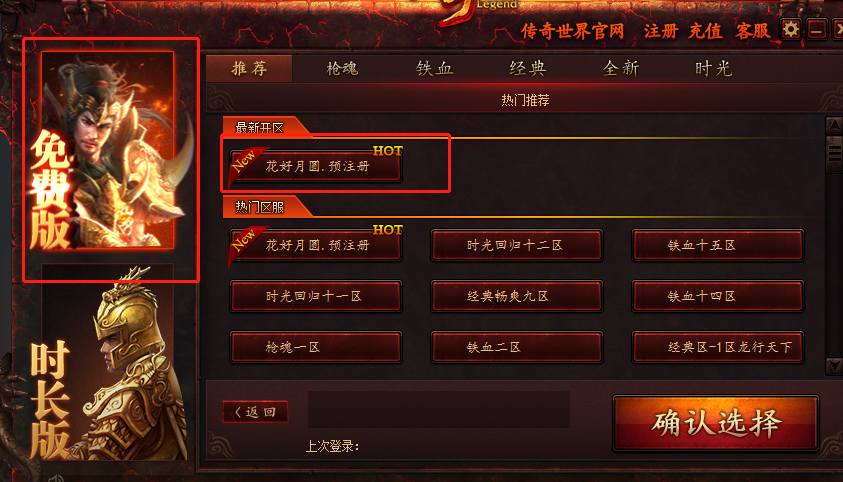Image resolution: width=843 pixels, height=482 pixels.
Task: Open the 时光 tab
Action: [x=713, y=69]
